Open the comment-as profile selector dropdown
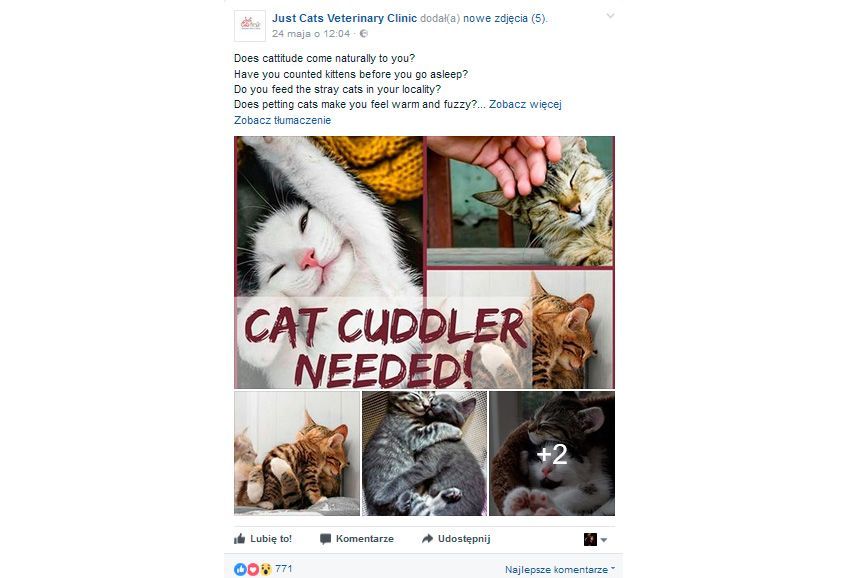848x578 pixels. pyautogui.click(x=595, y=539)
